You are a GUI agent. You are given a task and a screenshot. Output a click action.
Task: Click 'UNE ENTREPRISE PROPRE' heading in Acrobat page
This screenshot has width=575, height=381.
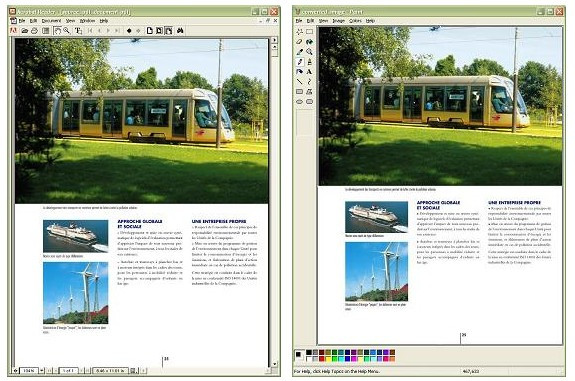coord(219,221)
